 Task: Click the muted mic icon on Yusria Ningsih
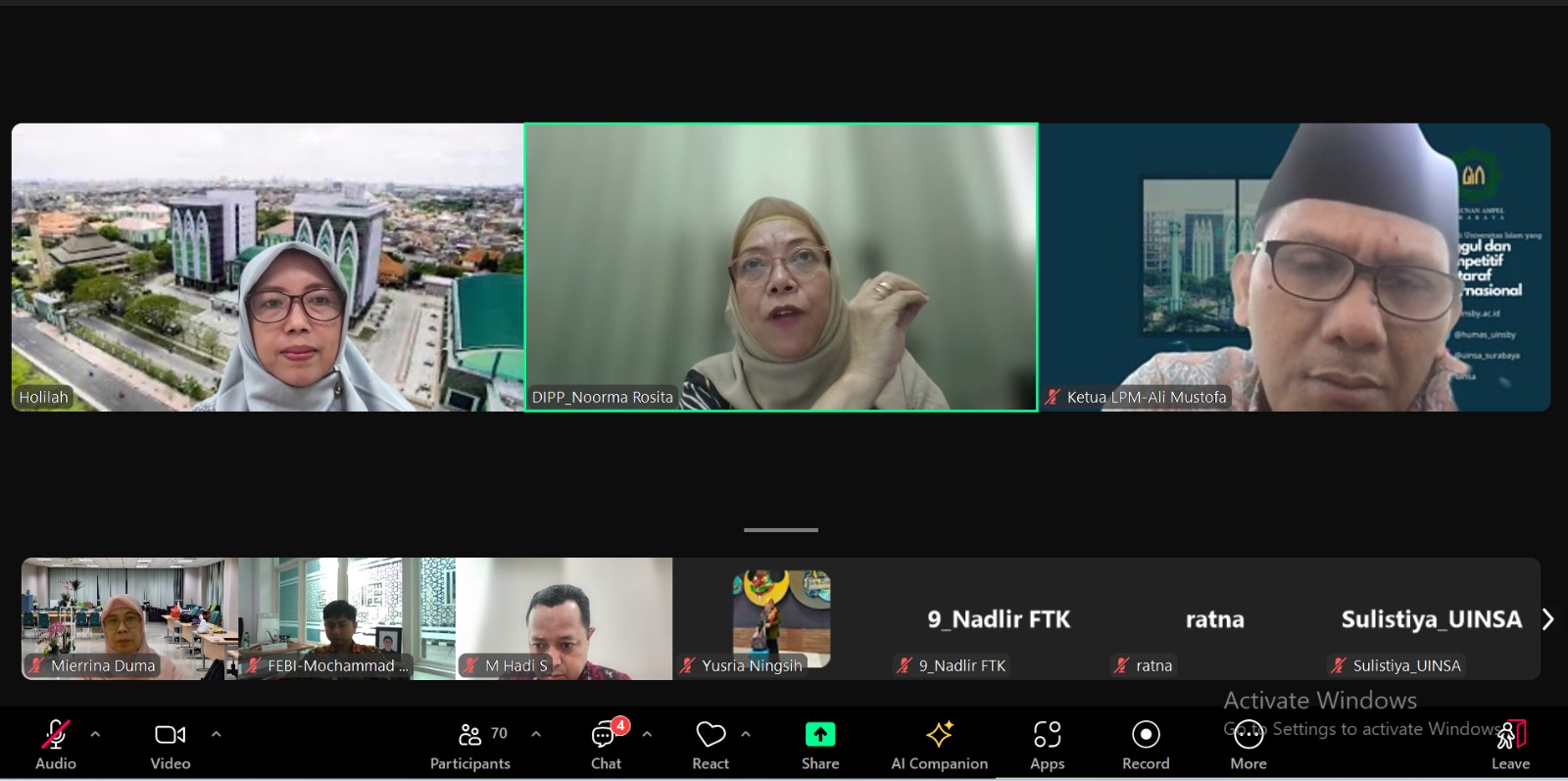click(688, 665)
